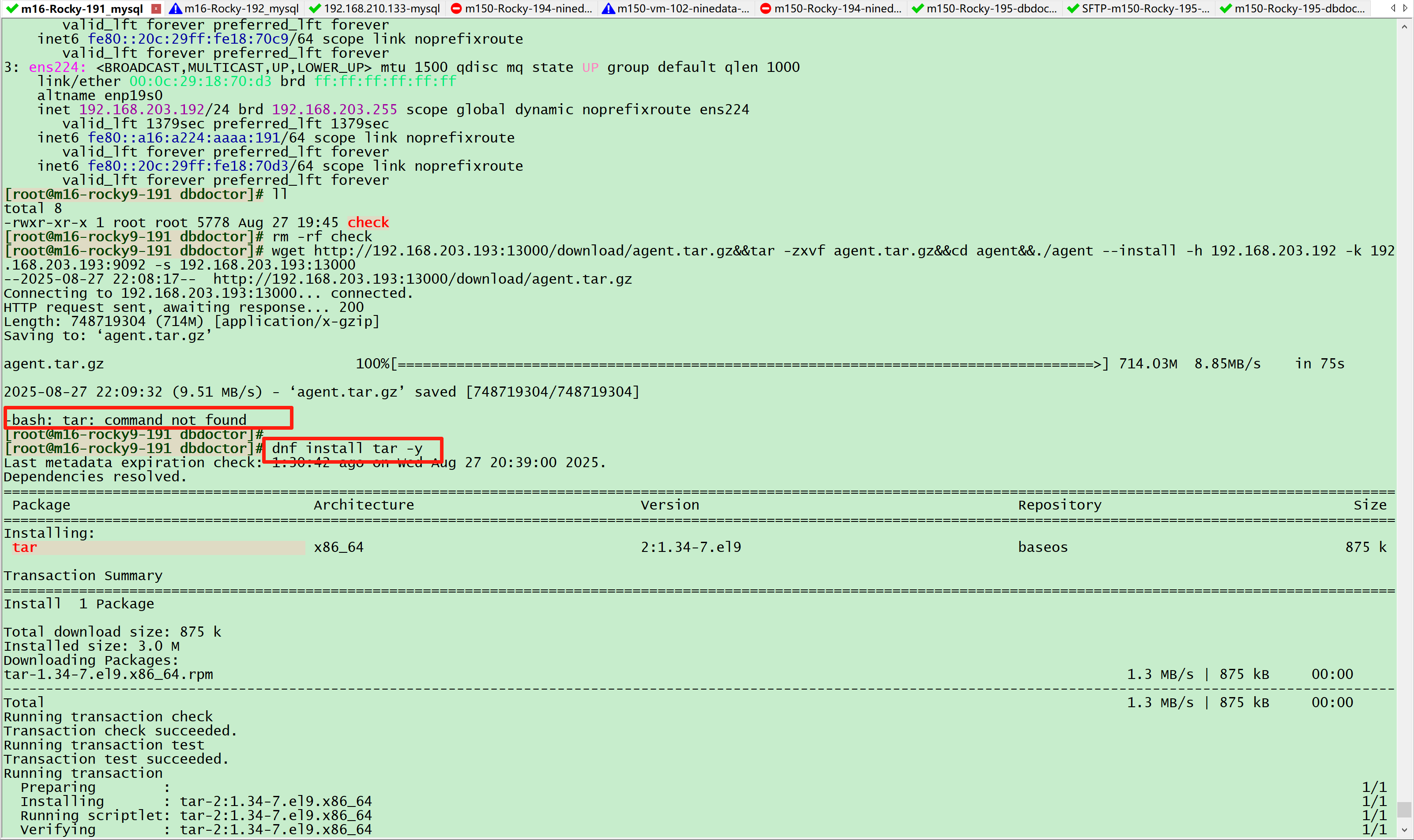Open m150-Rocky-194 tab beside m150-vm-102-ninedata tab

831,8
